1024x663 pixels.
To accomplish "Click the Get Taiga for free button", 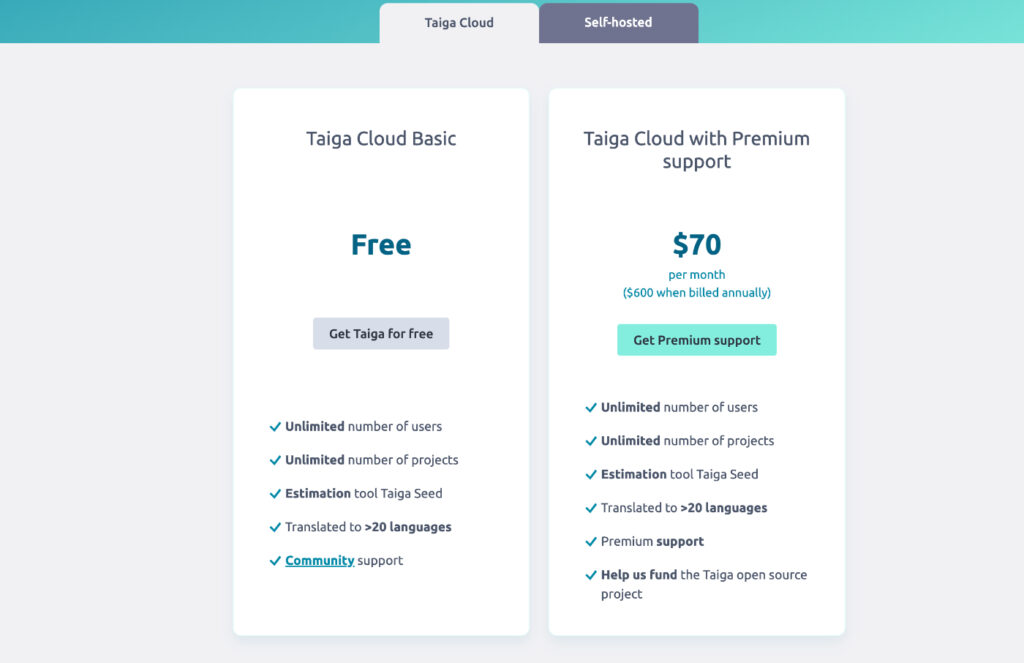I will [381, 333].
